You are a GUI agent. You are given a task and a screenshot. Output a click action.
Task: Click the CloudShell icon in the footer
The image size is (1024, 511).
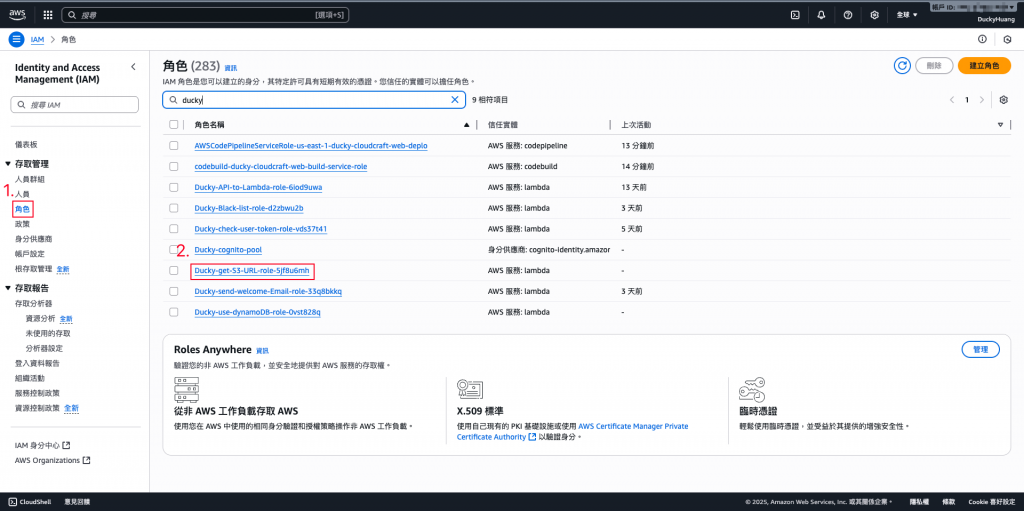click(12, 502)
